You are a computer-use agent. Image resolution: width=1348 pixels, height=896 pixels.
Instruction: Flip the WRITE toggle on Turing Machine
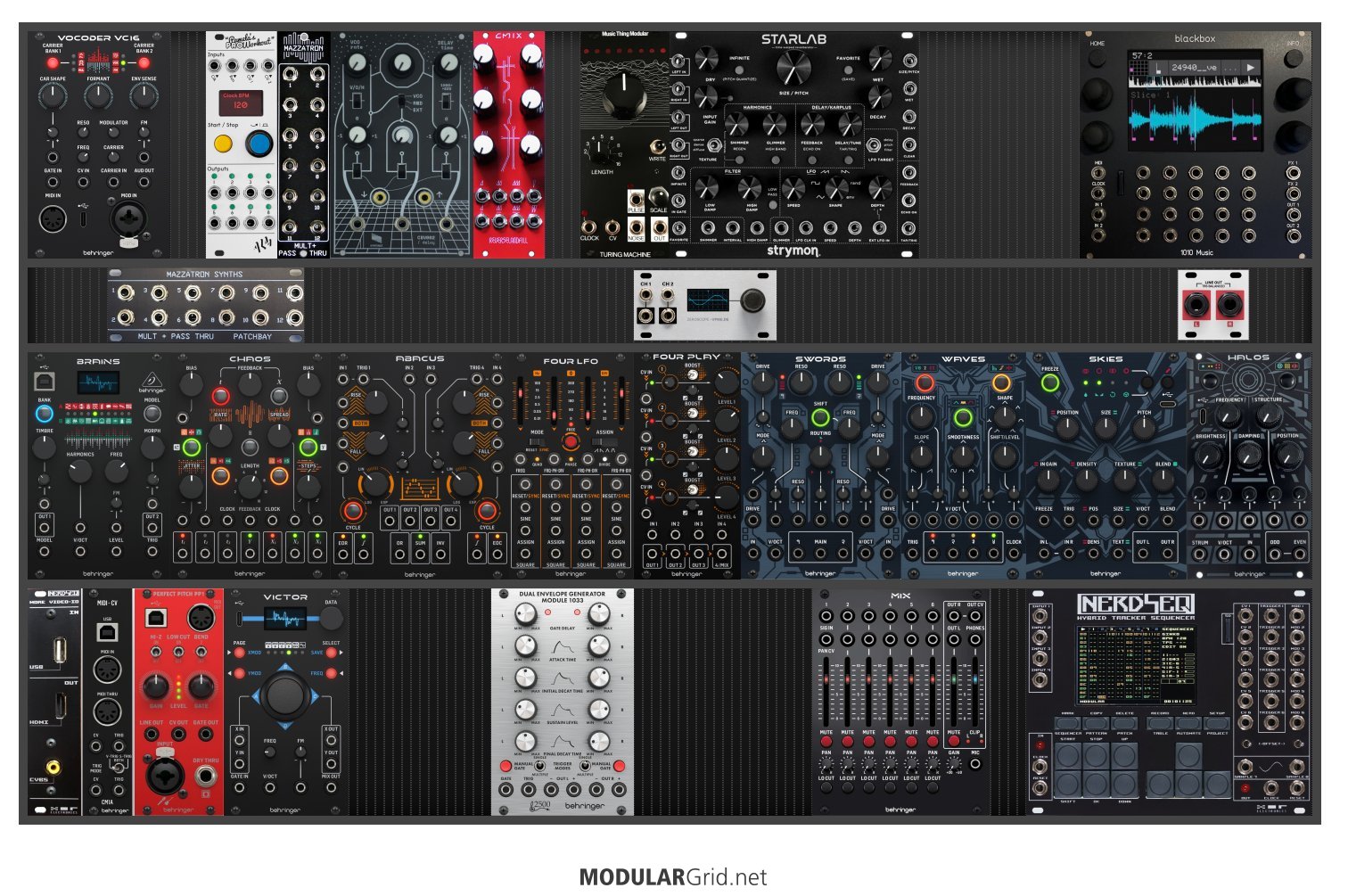[x=658, y=146]
